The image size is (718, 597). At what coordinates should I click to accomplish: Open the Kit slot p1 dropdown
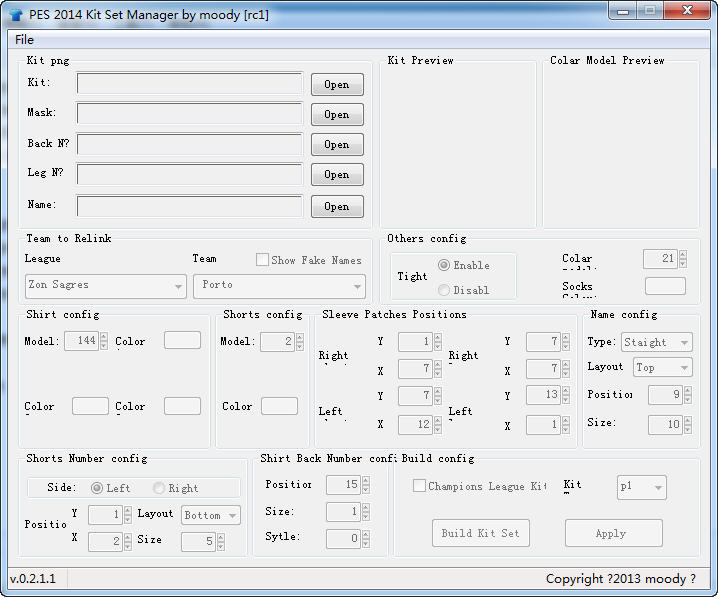(642, 487)
